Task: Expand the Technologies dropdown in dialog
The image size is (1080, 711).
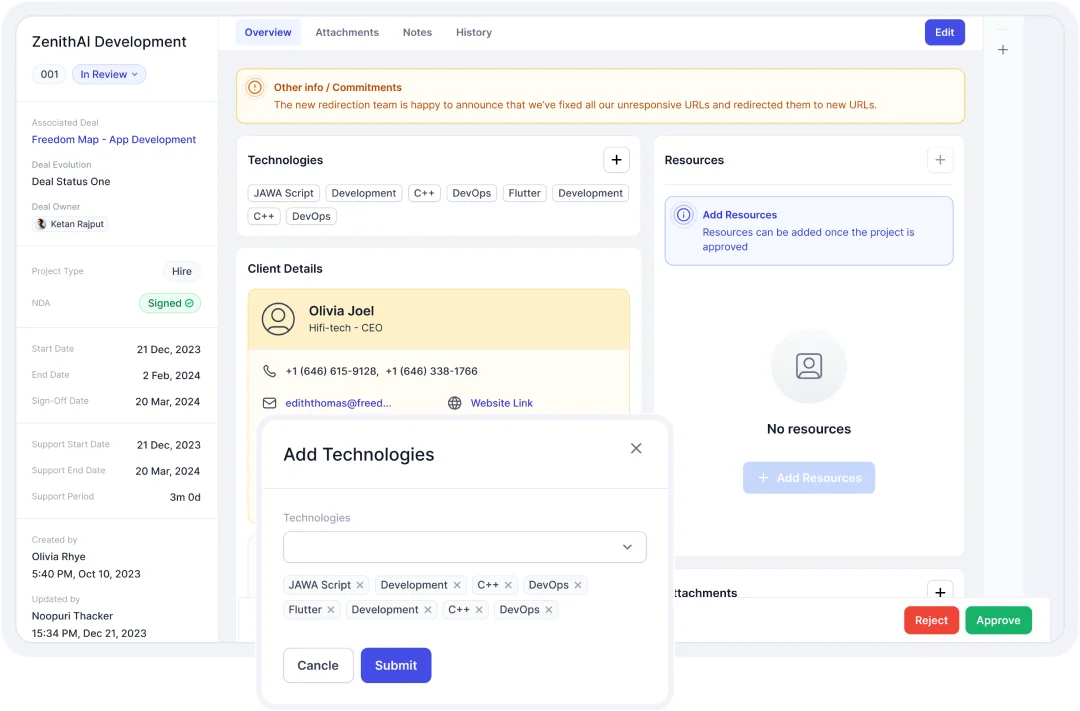Action: (627, 547)
